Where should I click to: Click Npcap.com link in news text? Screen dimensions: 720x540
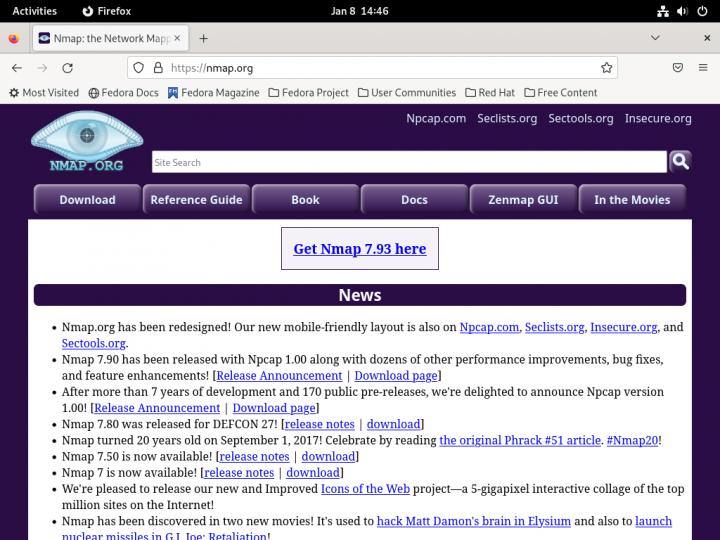489,327
